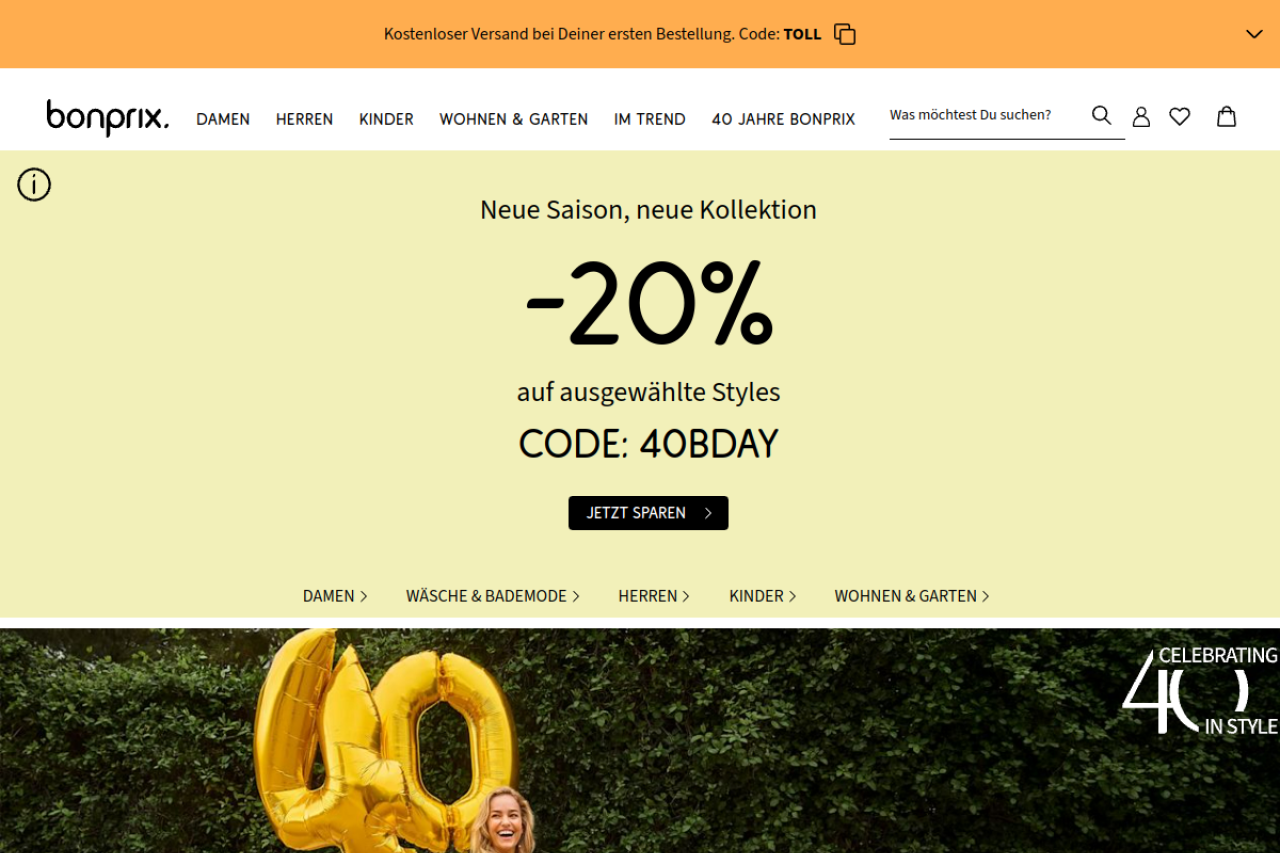Click the search magnifier icon
1280x853 pixels.
click(x=1101, y=115)
